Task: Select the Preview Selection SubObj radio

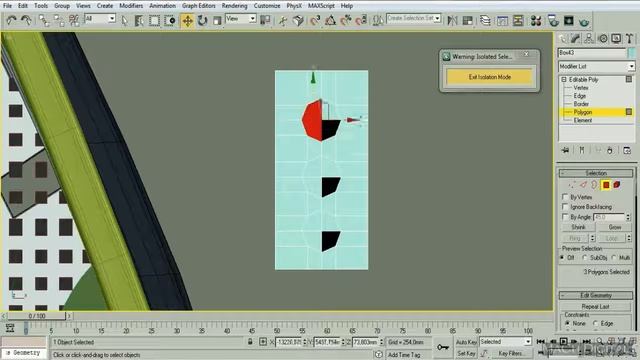Action: pos(585,258)
